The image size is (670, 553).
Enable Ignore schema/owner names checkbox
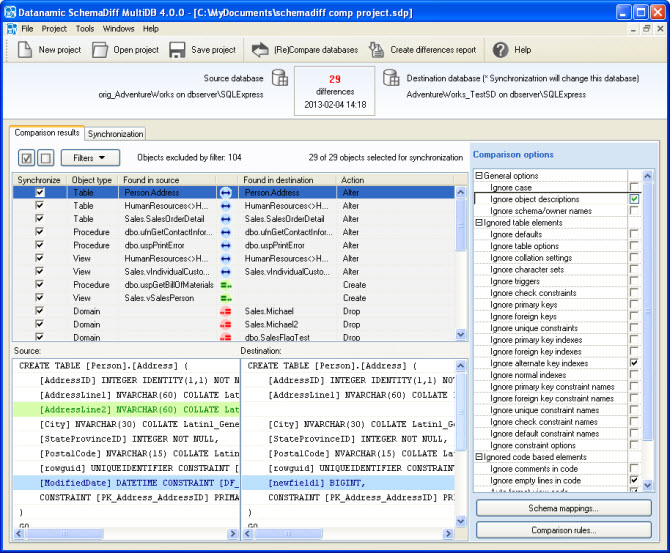point(634,211)
